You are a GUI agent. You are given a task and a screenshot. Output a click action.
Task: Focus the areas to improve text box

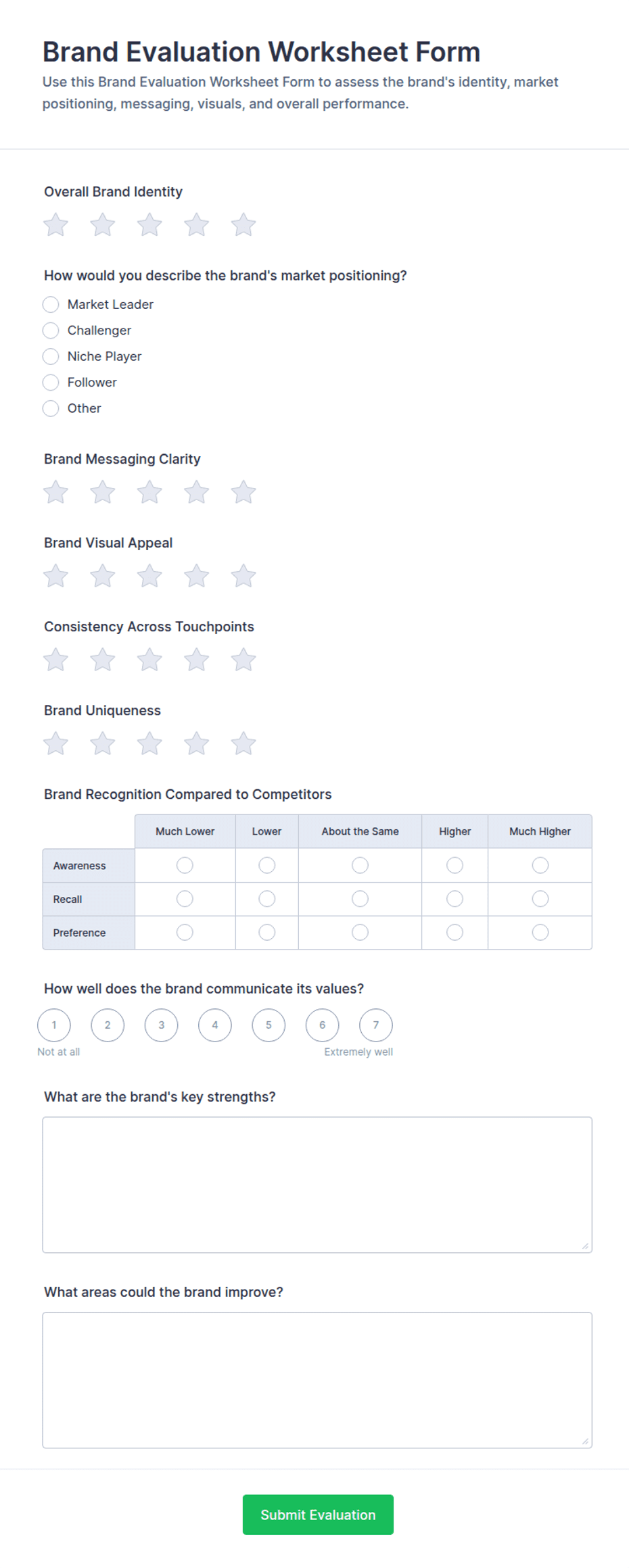(x=317, y=1380)
